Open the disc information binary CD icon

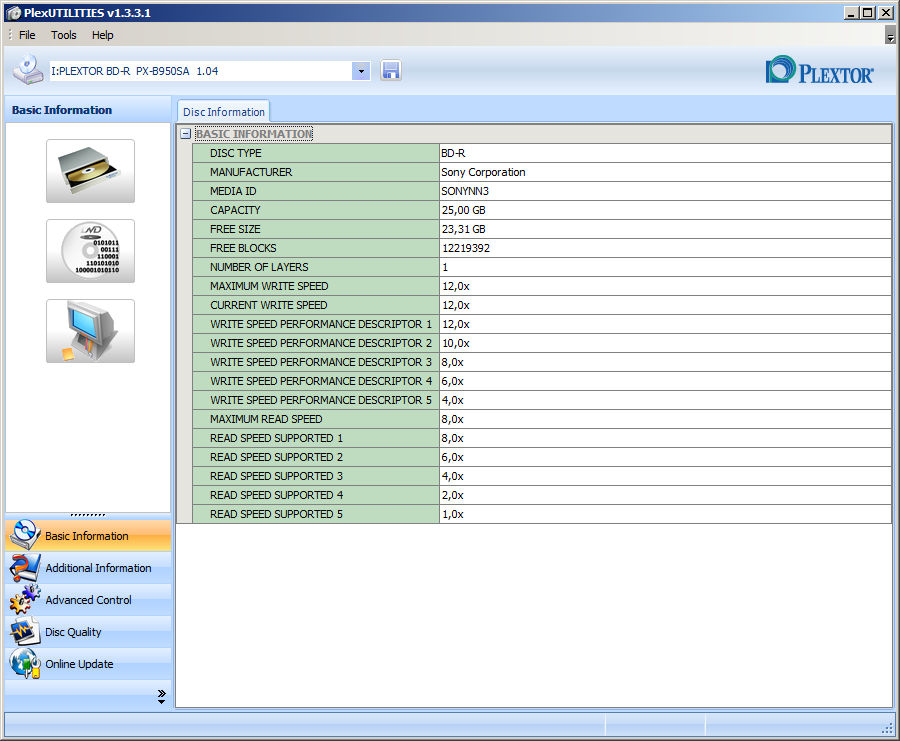click(x=91, y=251)
